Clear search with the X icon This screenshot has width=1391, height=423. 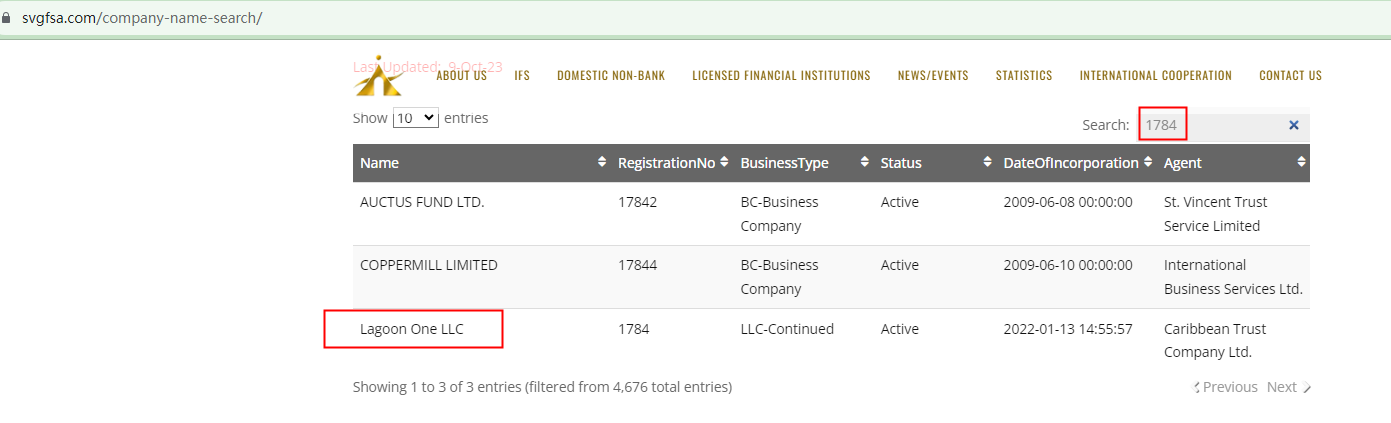(x=1293, y=125)
